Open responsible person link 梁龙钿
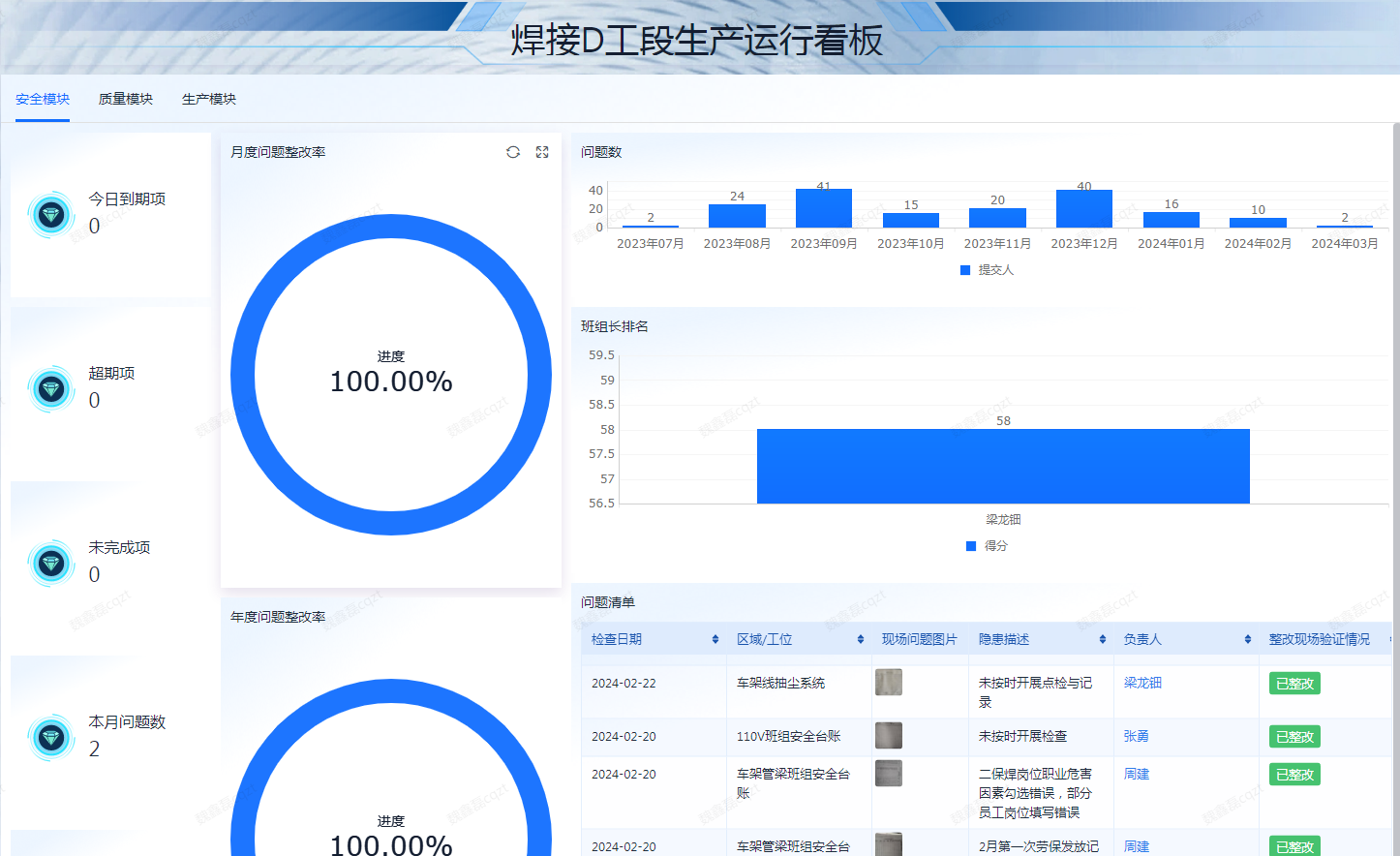 [1141, 683]
